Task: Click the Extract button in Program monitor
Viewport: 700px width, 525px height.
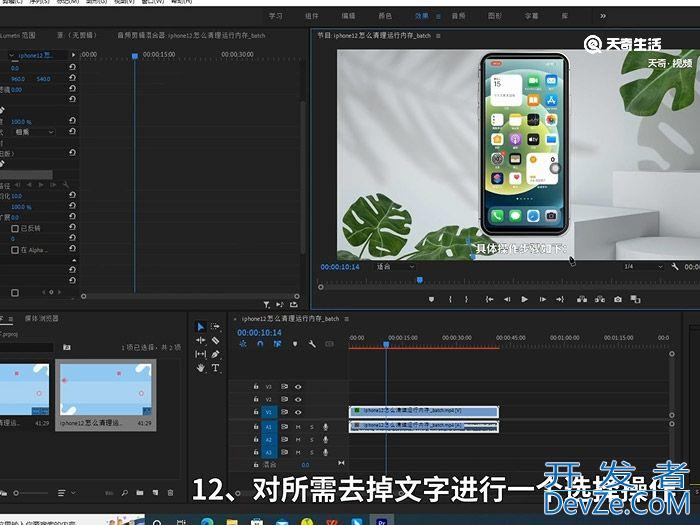Action: (600, 300)
